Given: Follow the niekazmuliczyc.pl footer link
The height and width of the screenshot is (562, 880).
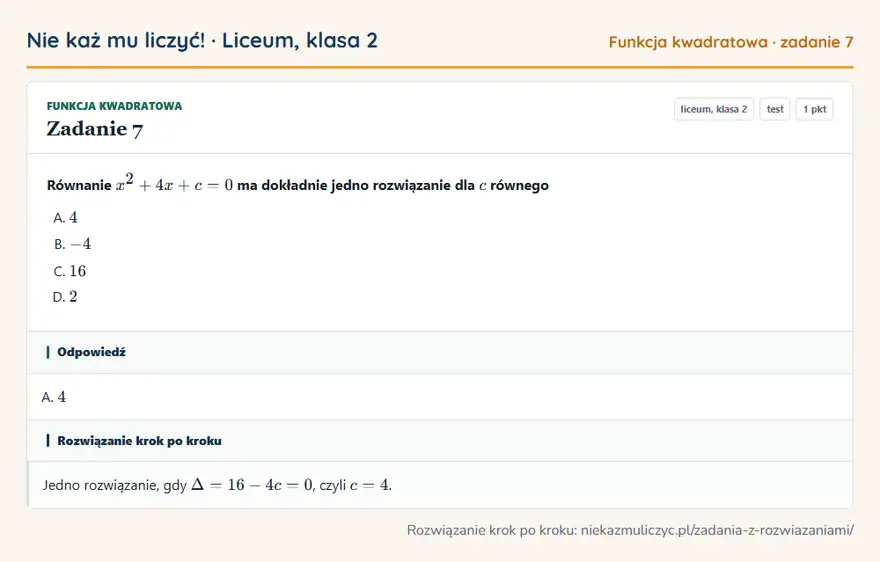Looking at the screenshot, I should (717, 530).
